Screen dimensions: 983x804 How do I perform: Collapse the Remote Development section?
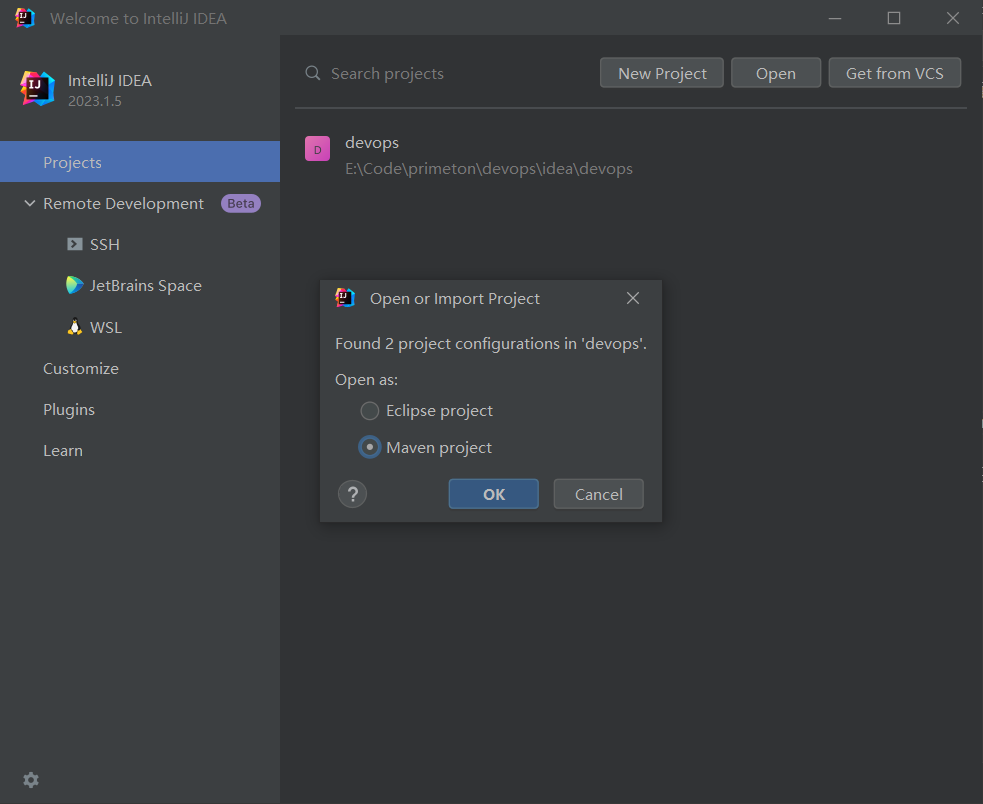tap(29, 203)
